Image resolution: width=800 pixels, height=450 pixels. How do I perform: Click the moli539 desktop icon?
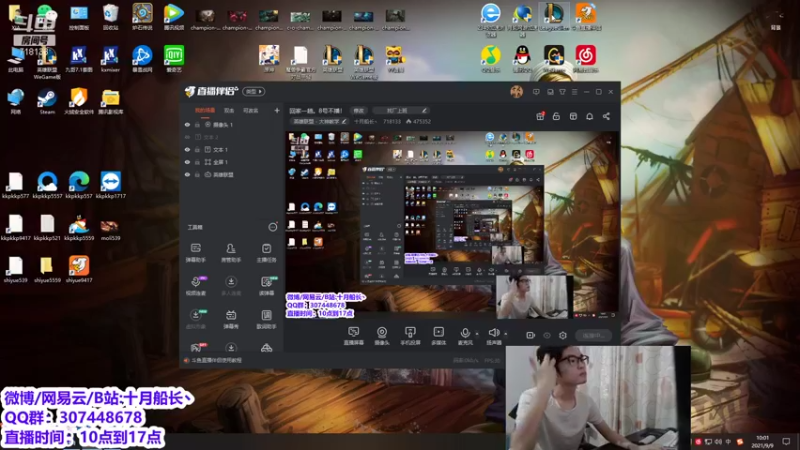tap(110, 228)
